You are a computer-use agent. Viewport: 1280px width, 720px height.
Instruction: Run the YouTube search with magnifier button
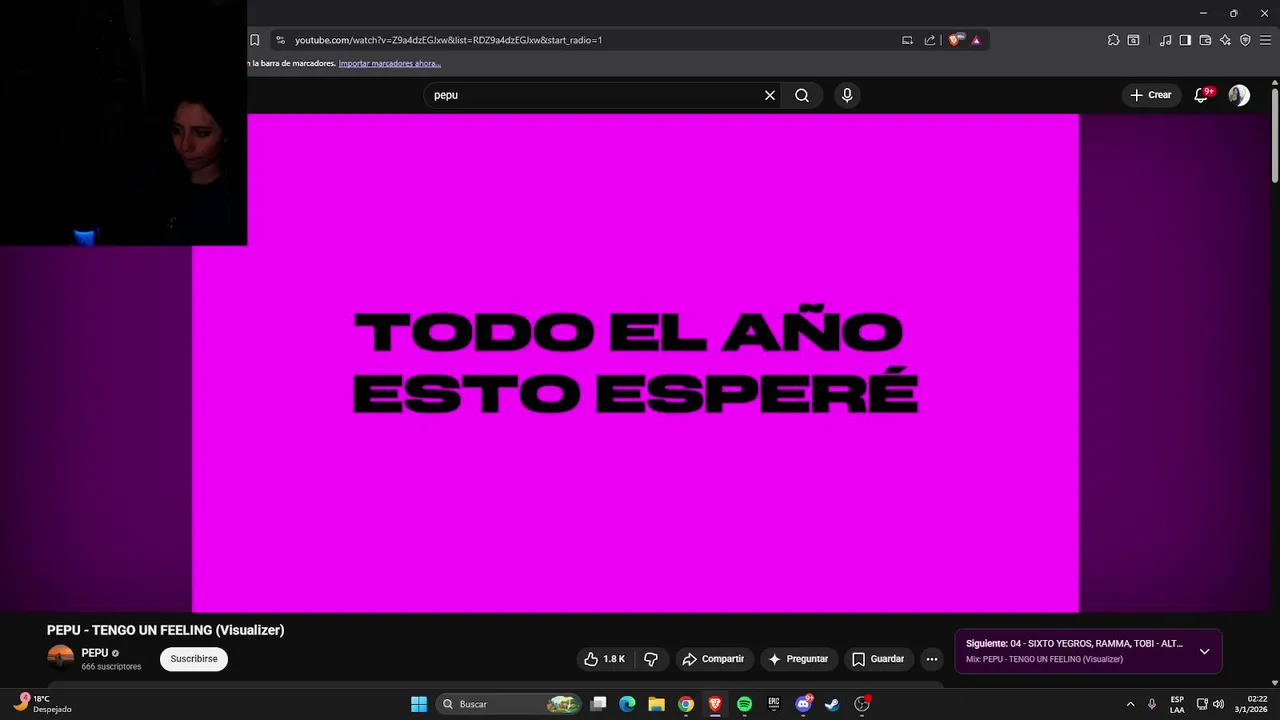pos(802,95)
